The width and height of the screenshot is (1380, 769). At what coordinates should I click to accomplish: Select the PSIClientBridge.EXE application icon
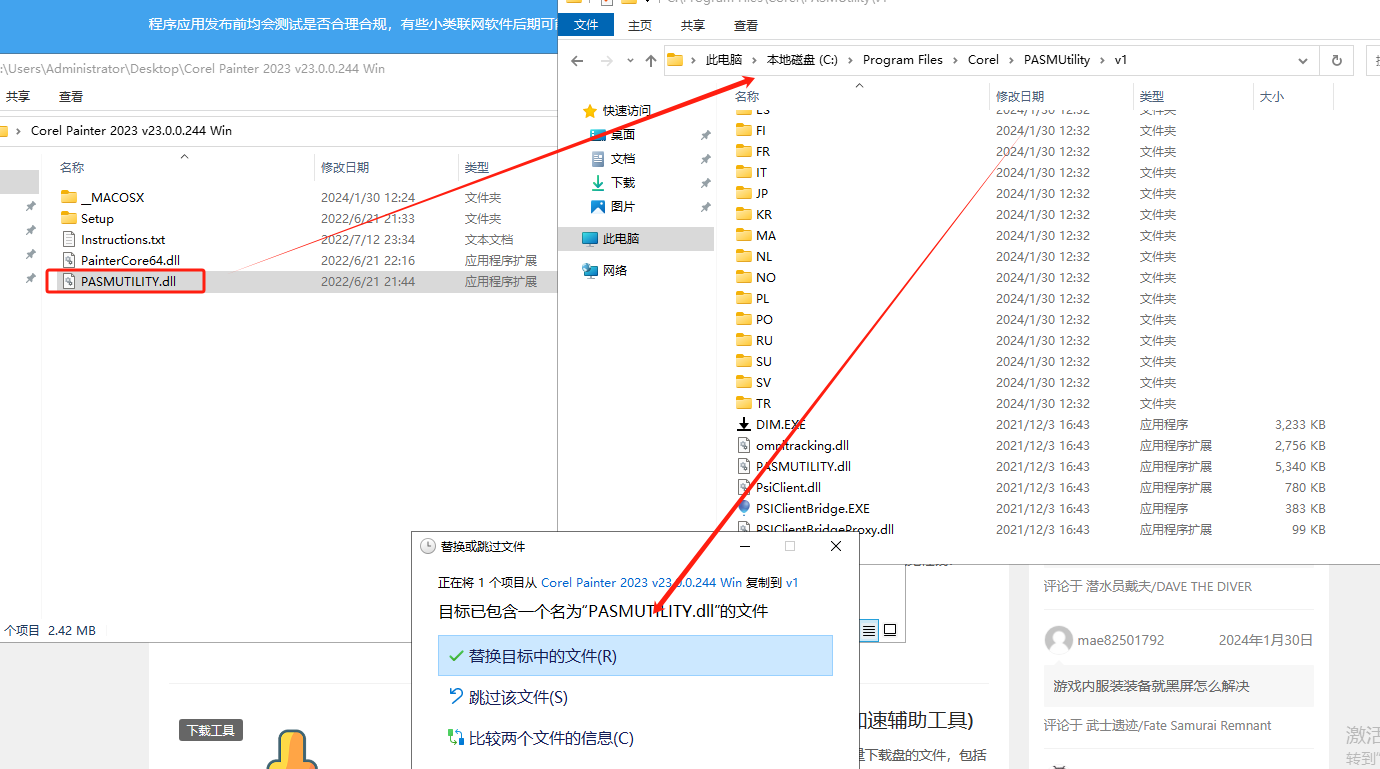[x=744, y=508]
